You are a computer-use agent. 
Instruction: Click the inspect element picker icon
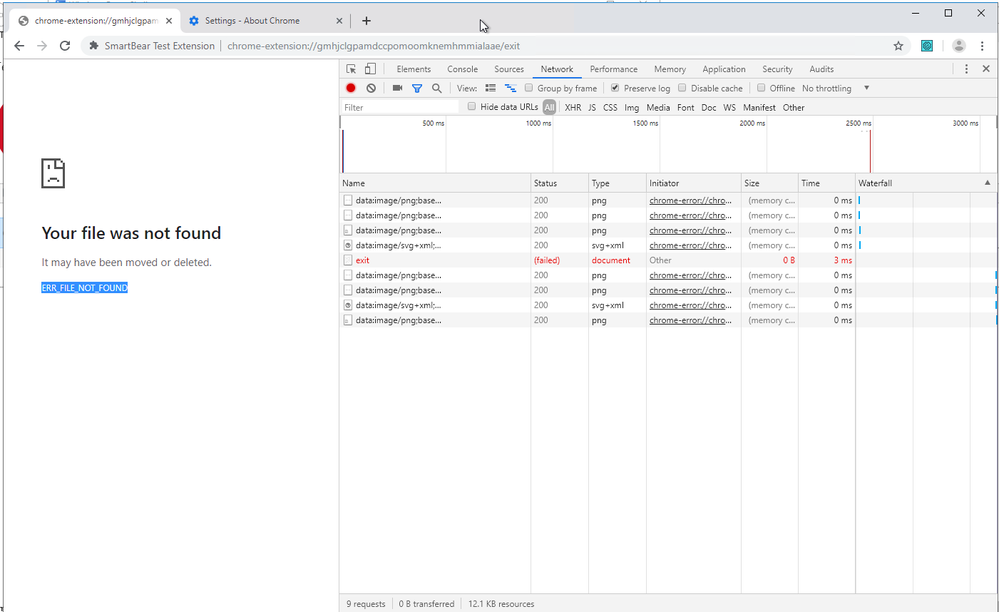coord(351,69)
